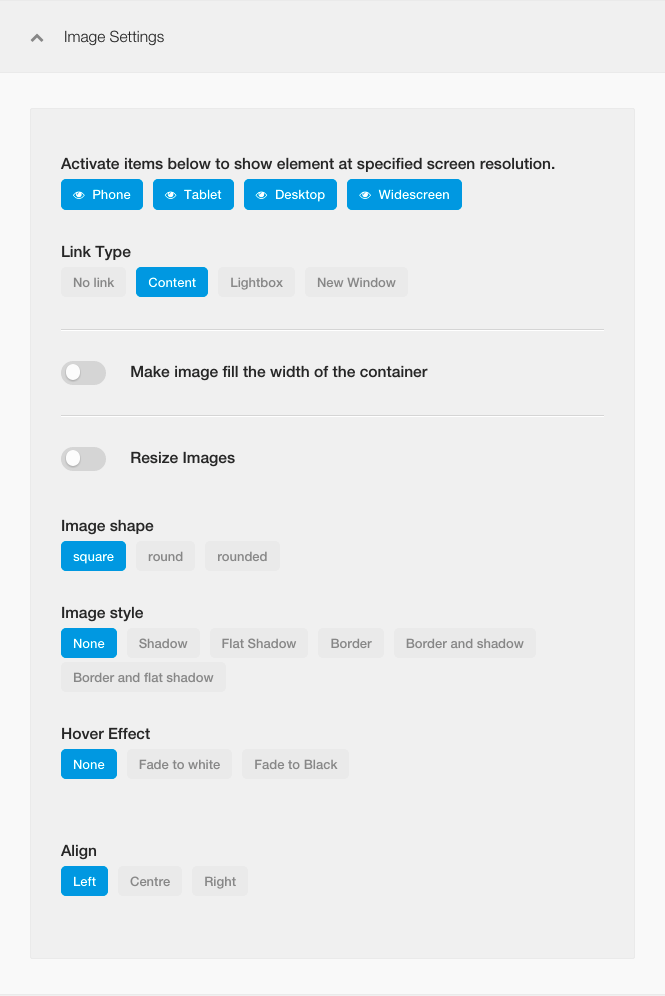This screenshot has height=996, width=665.
Task: Align image to Centre
Action: pos(150,881)
